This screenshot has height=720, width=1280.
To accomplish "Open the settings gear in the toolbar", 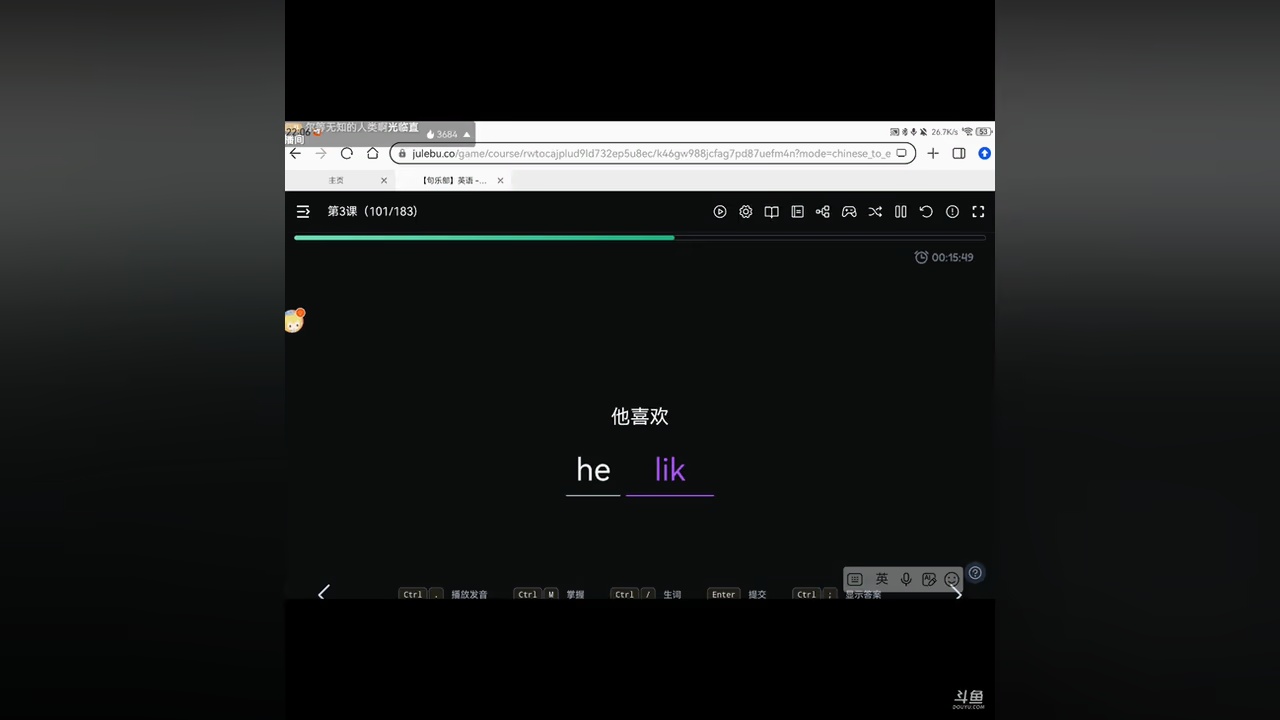I will (x=746, y=212).
